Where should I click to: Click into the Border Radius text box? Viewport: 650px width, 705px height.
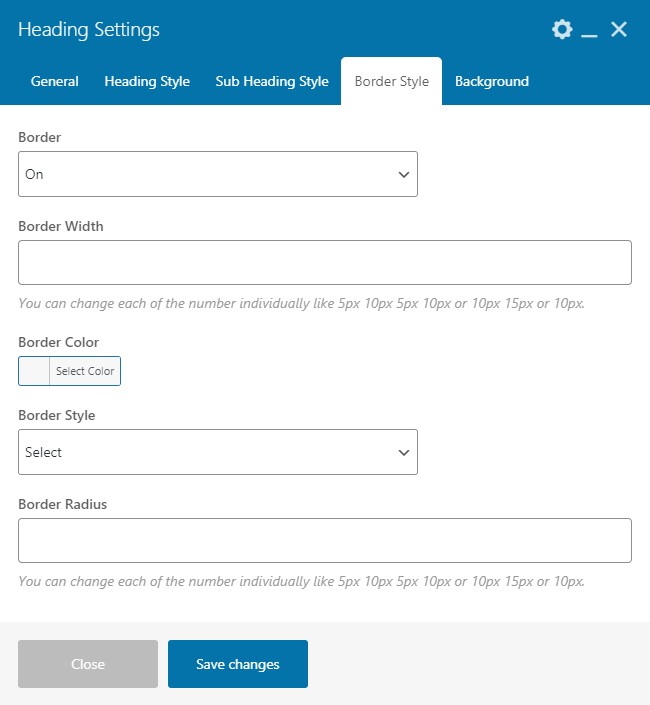point(325,540)
